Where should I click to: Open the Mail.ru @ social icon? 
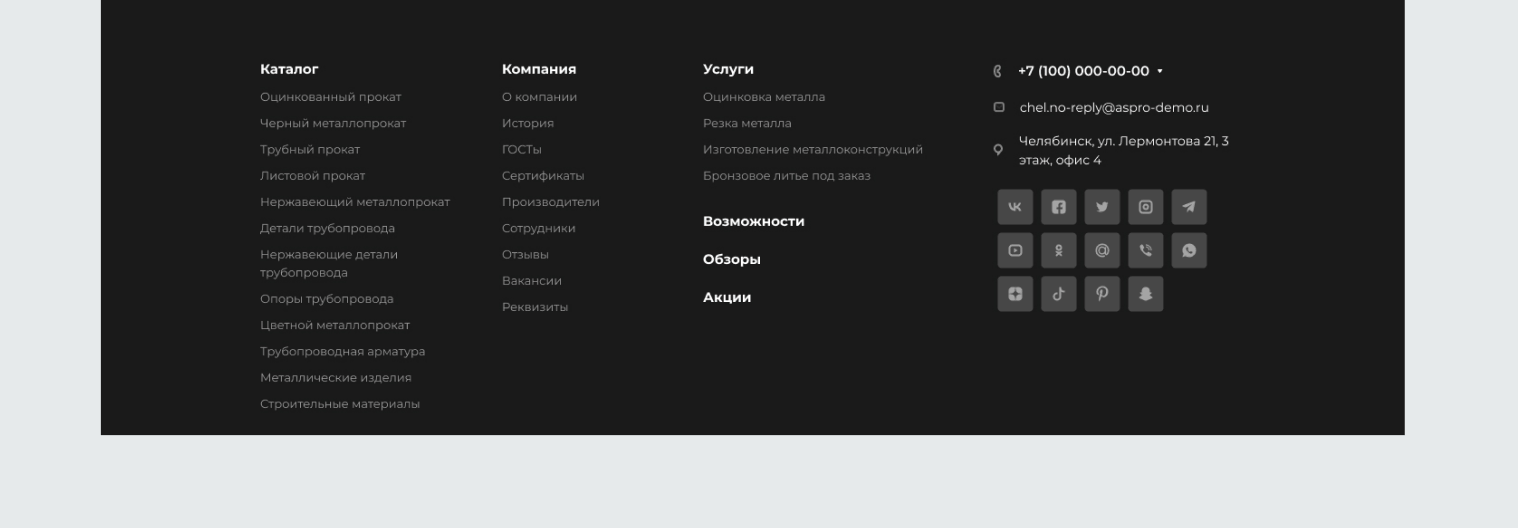[x=1102, y=251]
